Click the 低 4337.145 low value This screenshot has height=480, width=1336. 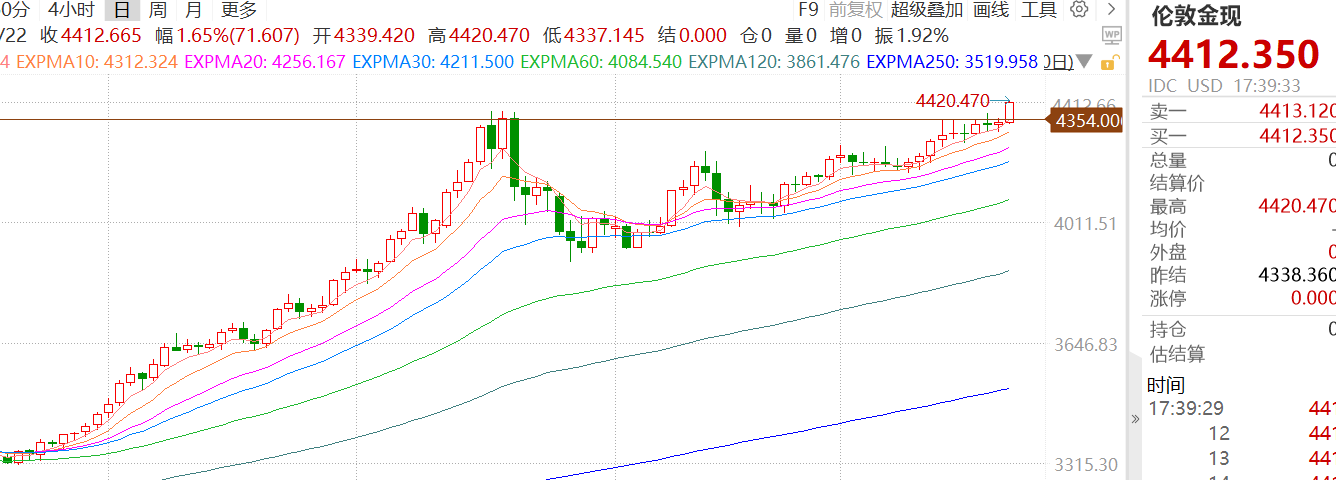point(594,36)
